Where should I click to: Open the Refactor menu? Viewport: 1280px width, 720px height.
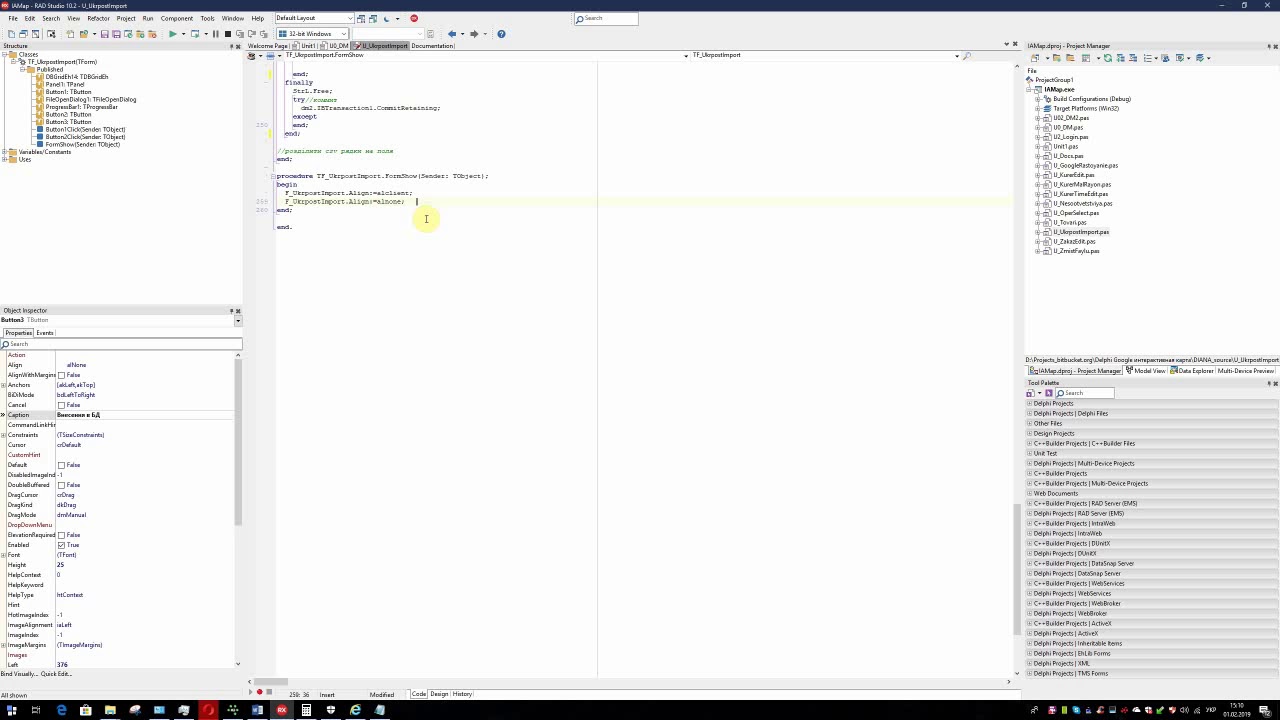98,18
